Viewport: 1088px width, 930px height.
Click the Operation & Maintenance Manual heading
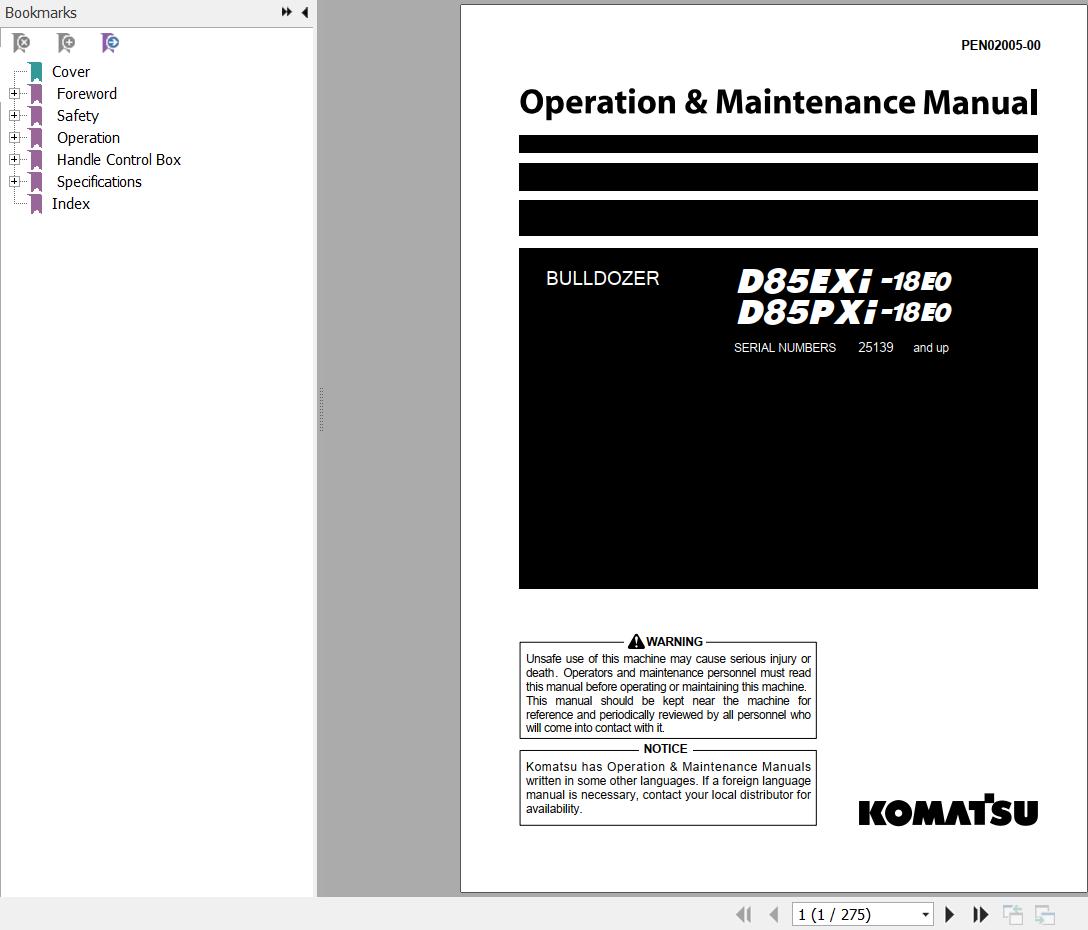[779, 102]
